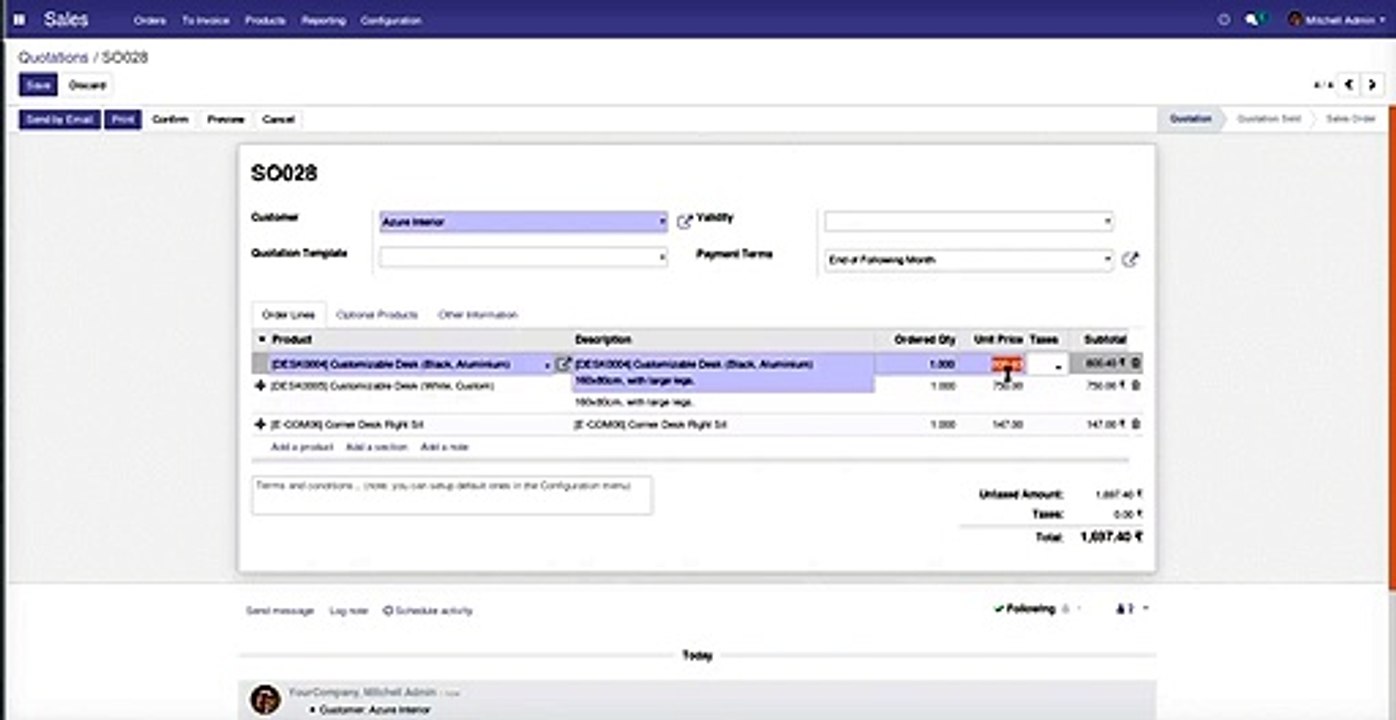1396x720 pixels.
Task: Select the Quotation status stage
Action: pos(1191,118)
